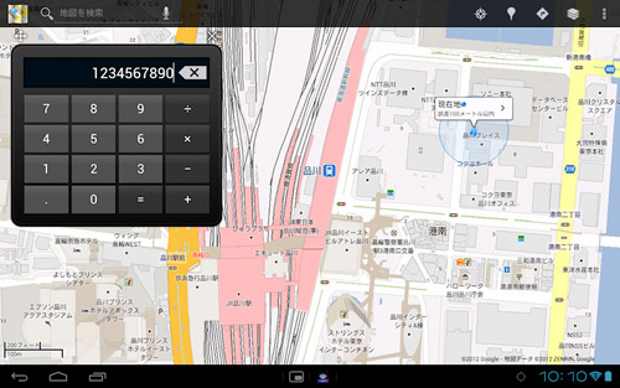Center map on my location
This screenshot has height=388, width=620.
tap(480, 14)
